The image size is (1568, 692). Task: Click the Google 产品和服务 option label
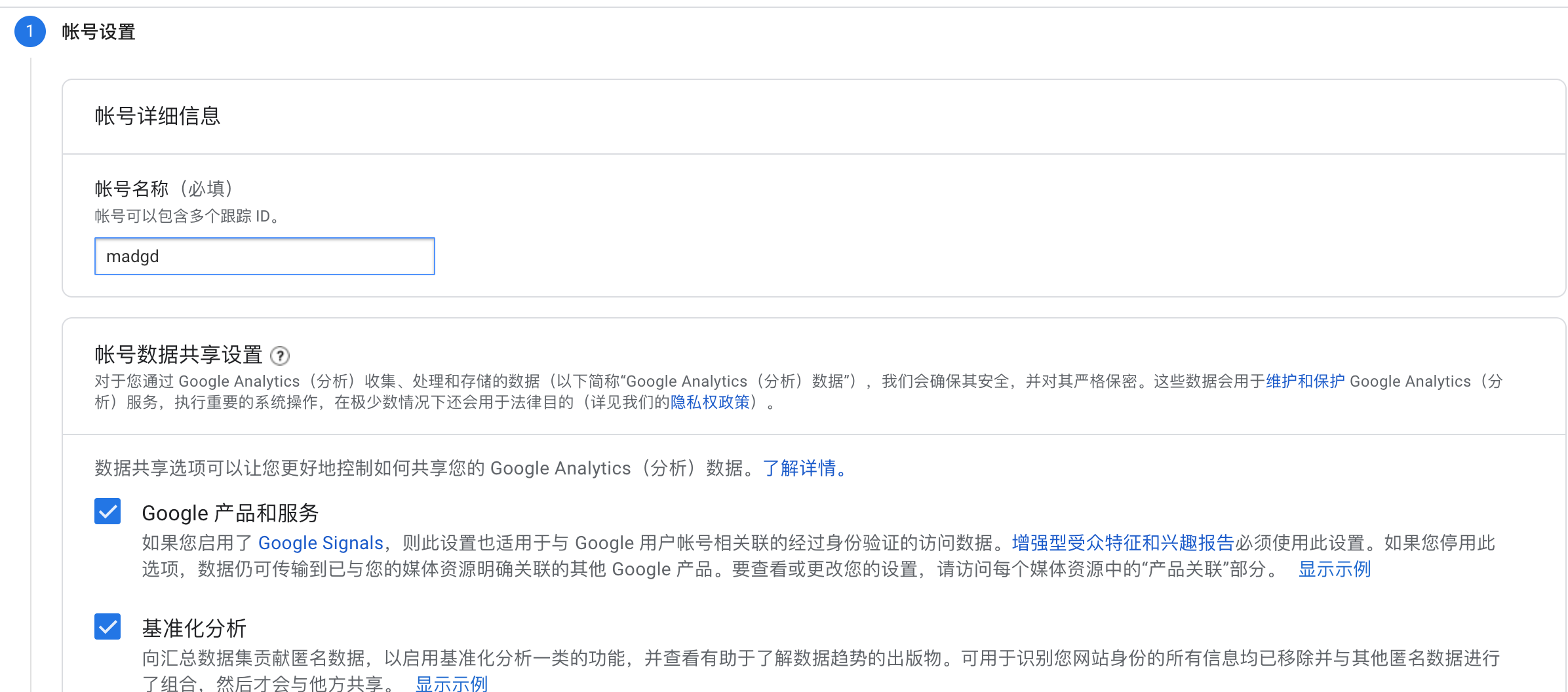click(x=230, y=513)
